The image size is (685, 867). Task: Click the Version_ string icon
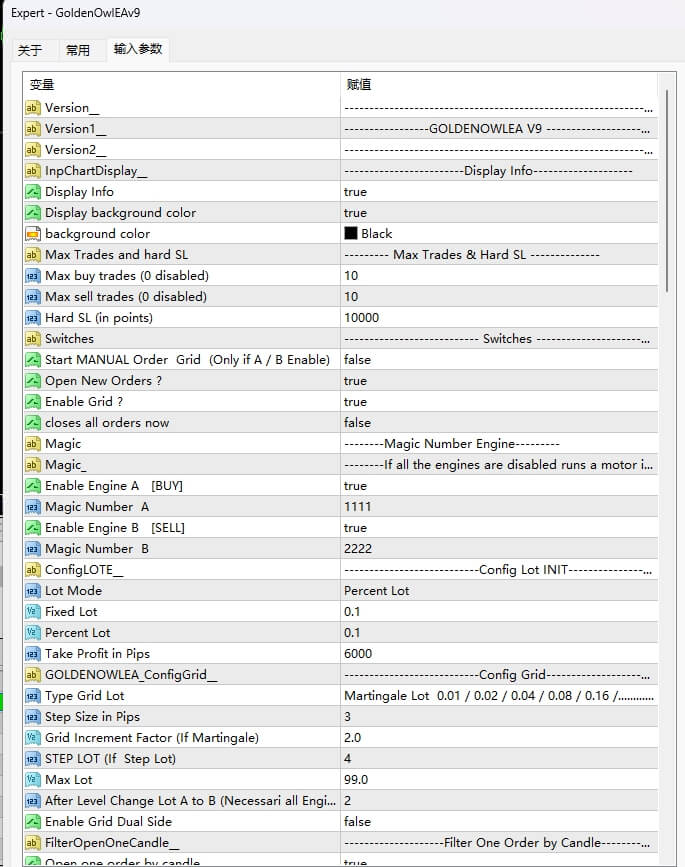click(x=33, y=108)
